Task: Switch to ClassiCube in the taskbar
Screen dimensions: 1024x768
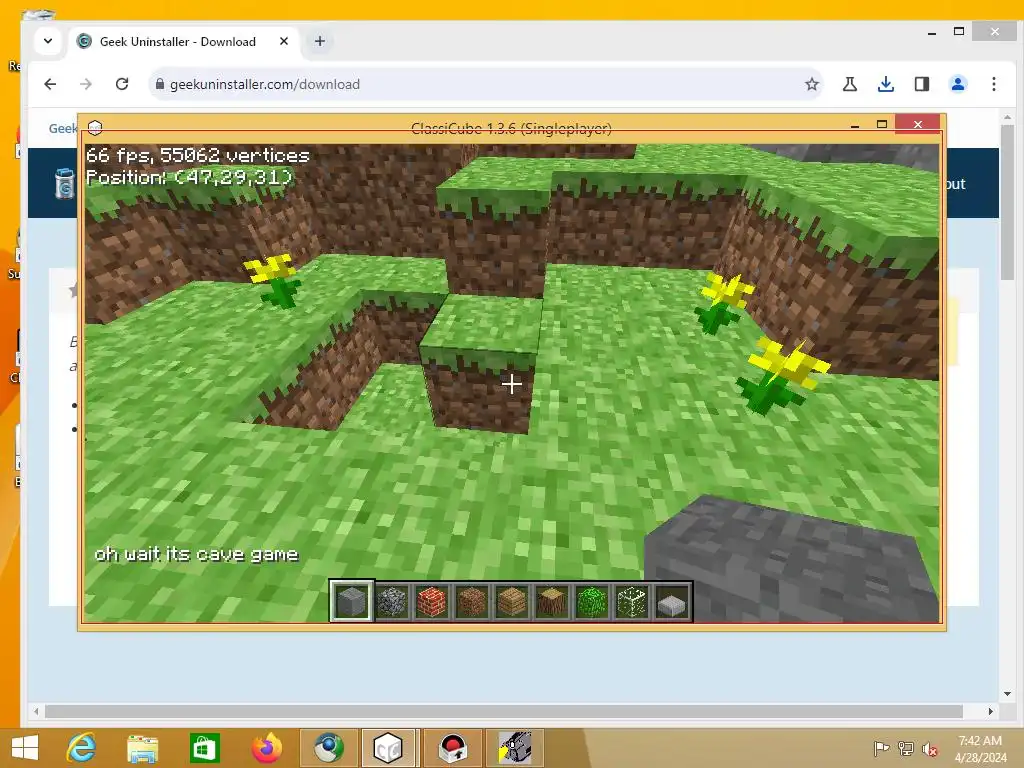Action: [x=388, y=748]
